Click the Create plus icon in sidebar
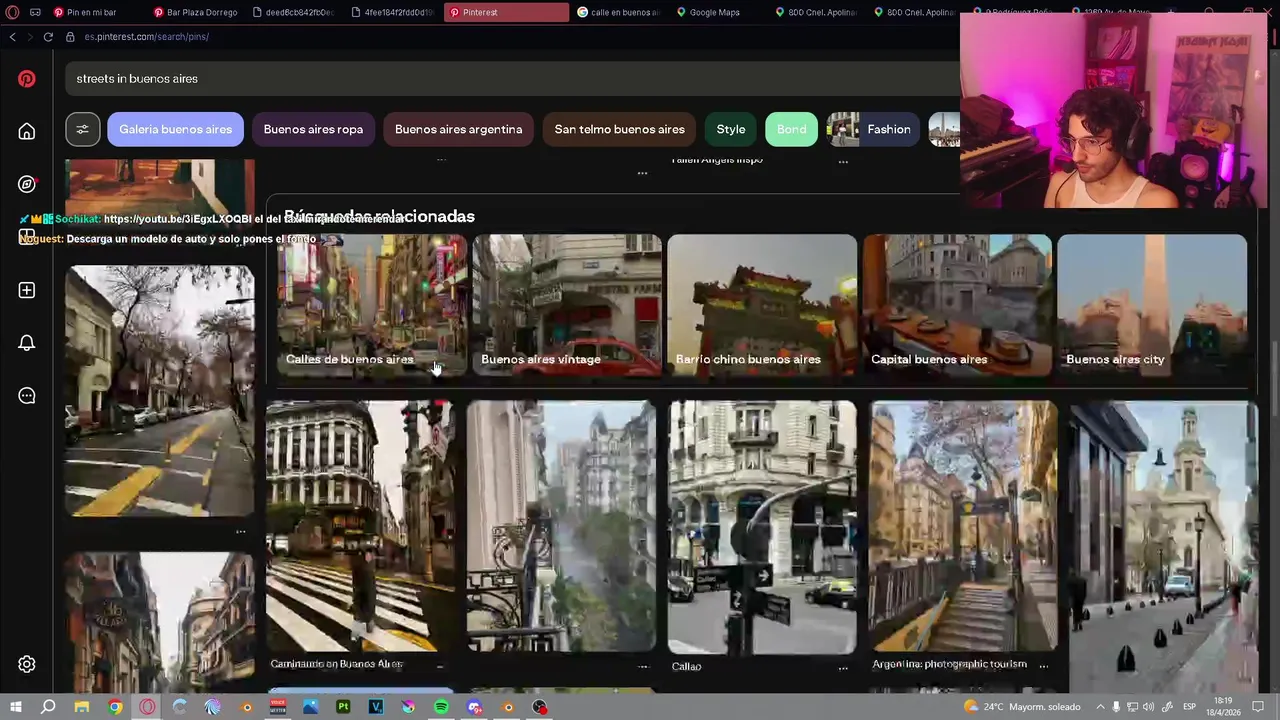This screenshot has height=720, width=1280. (27, 290)
